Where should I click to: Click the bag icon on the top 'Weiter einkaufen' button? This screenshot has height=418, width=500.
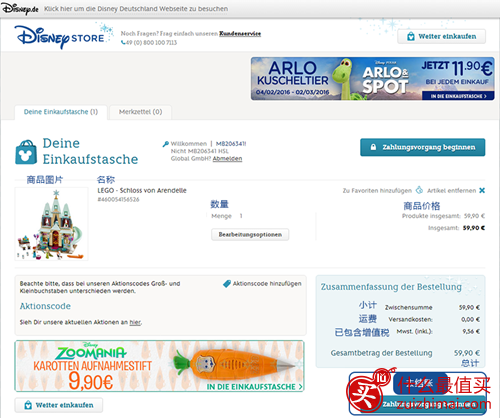point(411,36)
